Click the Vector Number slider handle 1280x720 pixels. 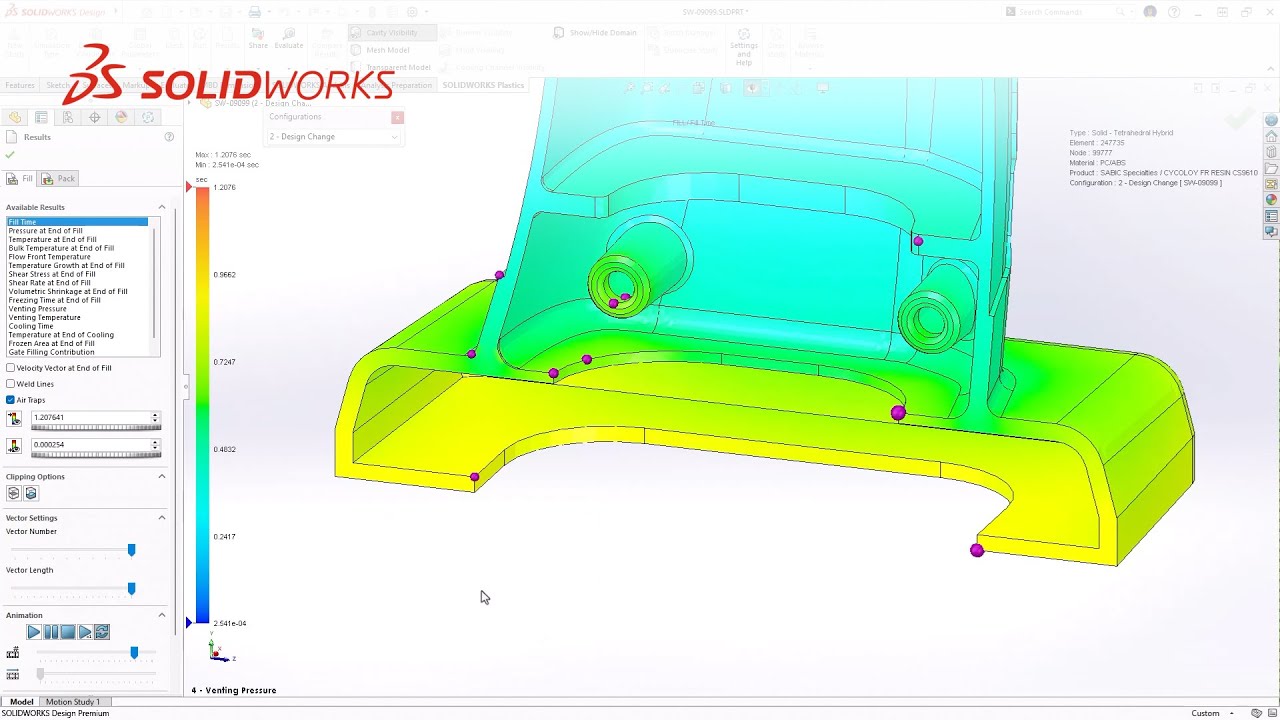coord(131,550)
